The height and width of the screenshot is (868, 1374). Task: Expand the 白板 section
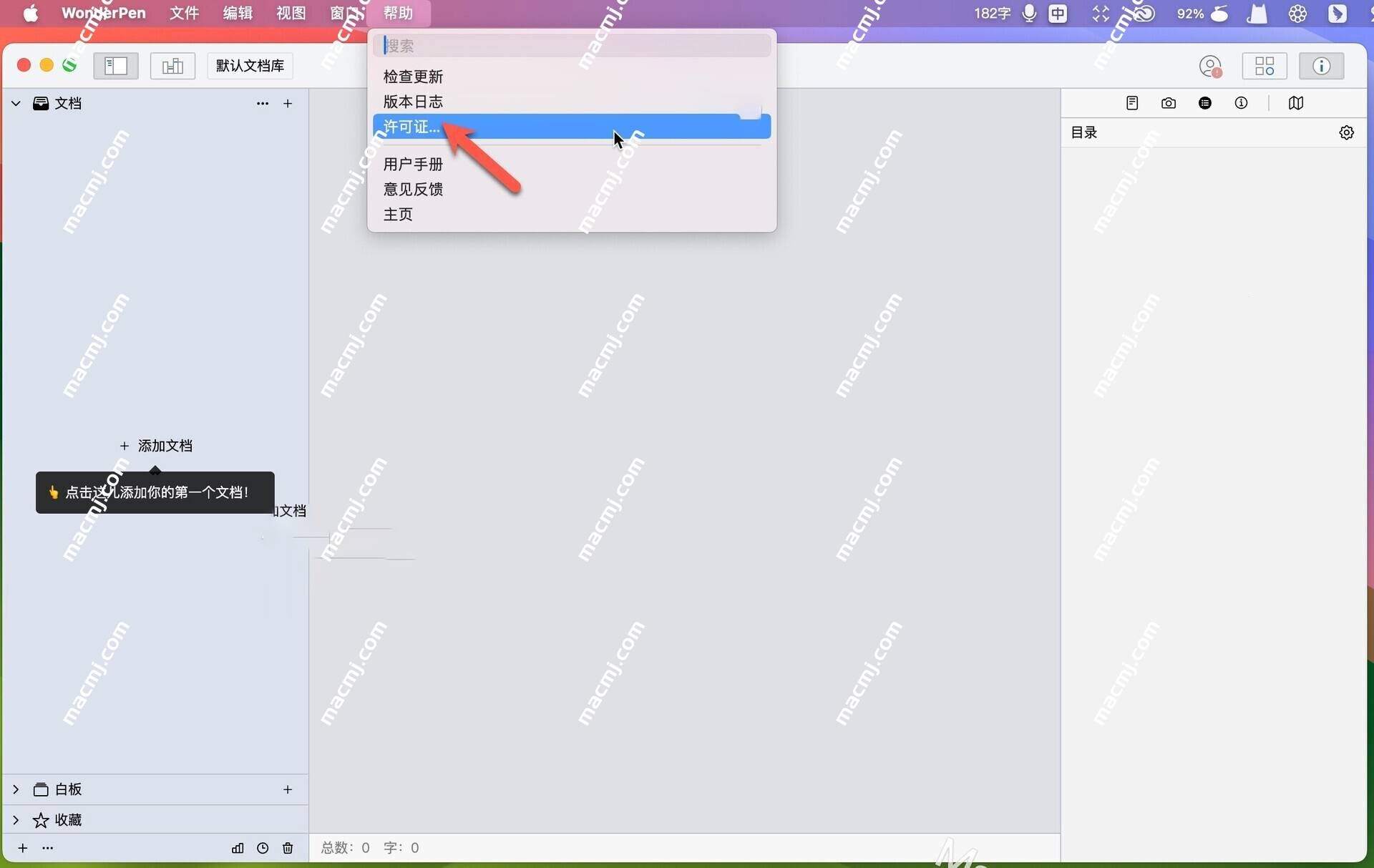point(16,789)
